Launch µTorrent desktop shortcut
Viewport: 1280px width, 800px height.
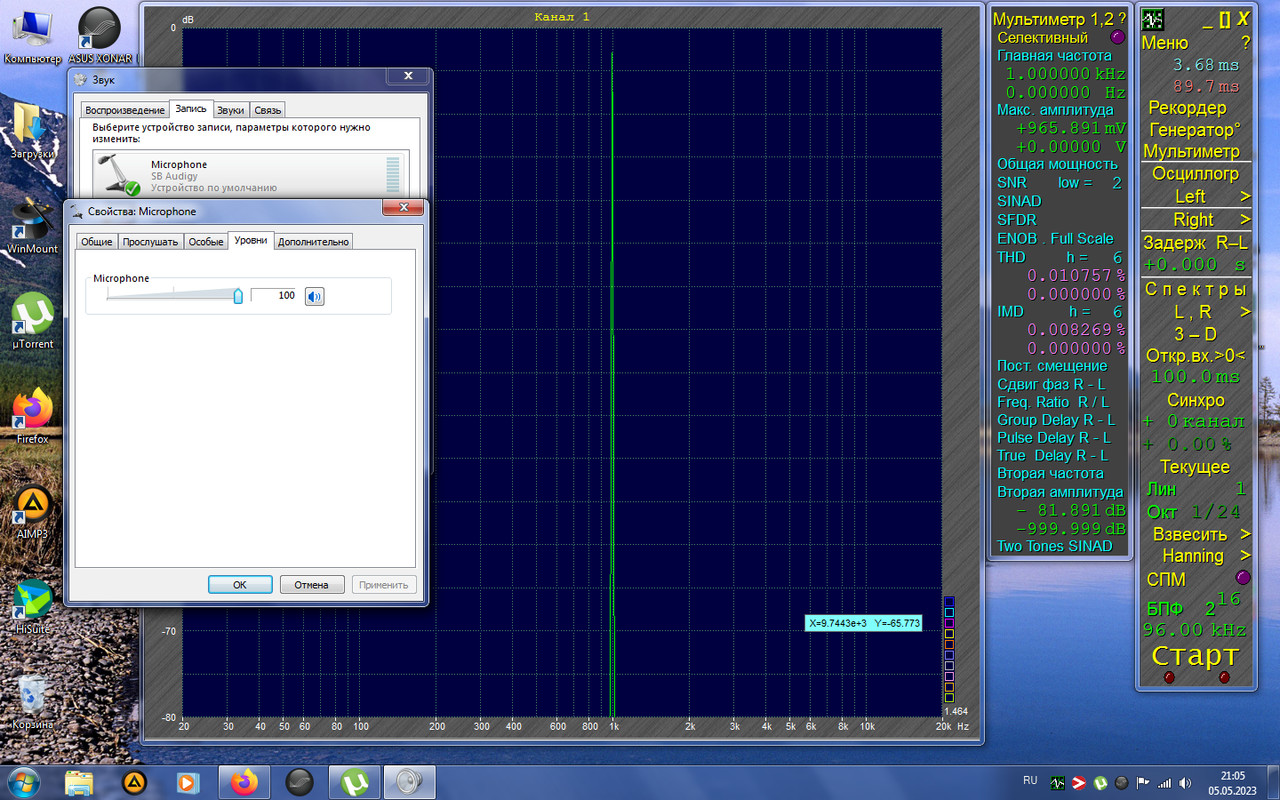click(32, 320)
